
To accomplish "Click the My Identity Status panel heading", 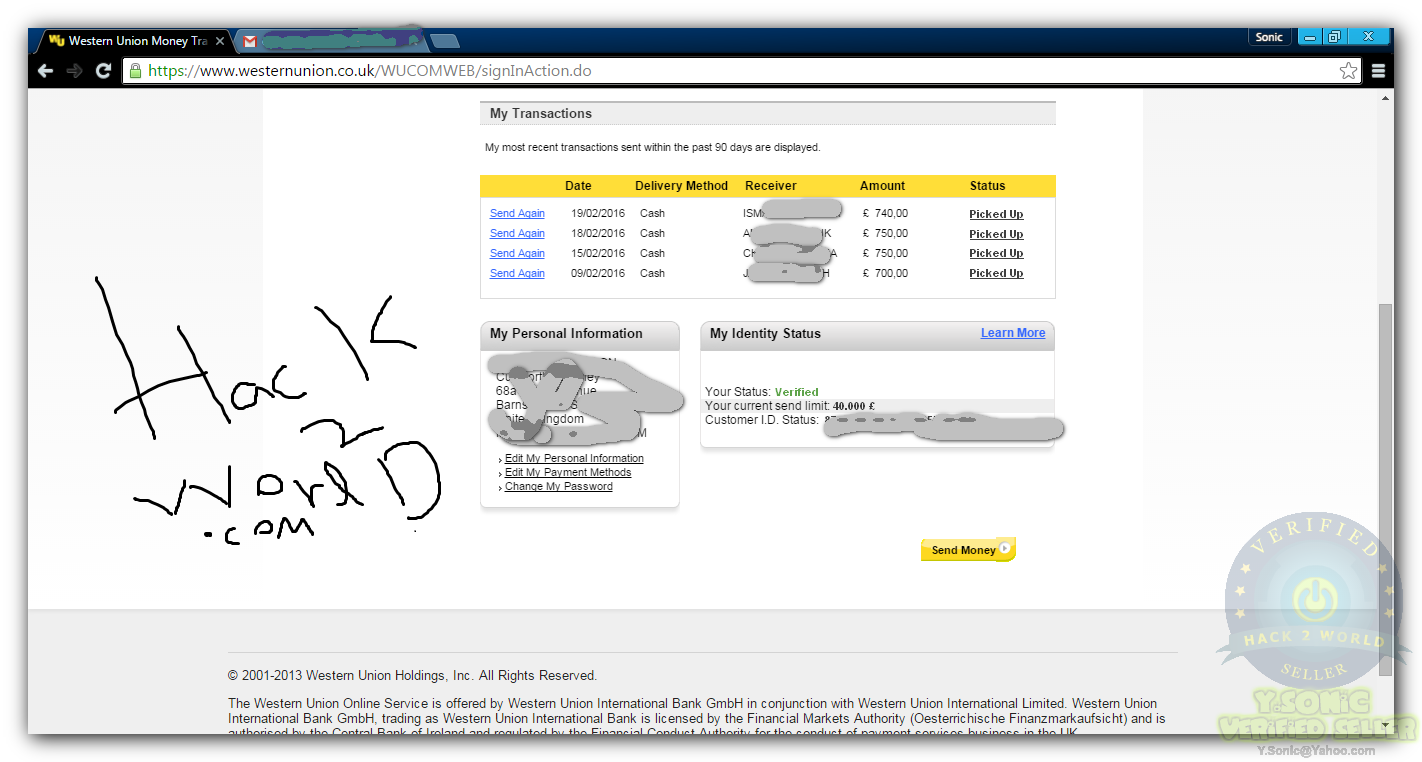I will point(765,334).
